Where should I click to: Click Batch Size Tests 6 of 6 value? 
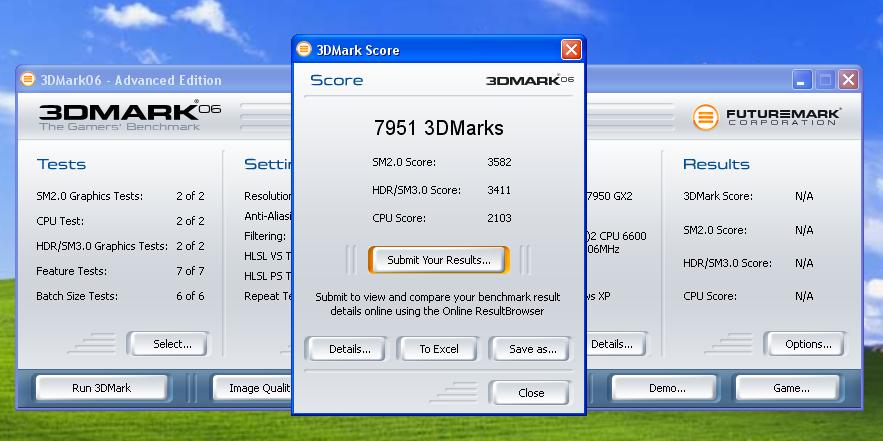point(190,296)
